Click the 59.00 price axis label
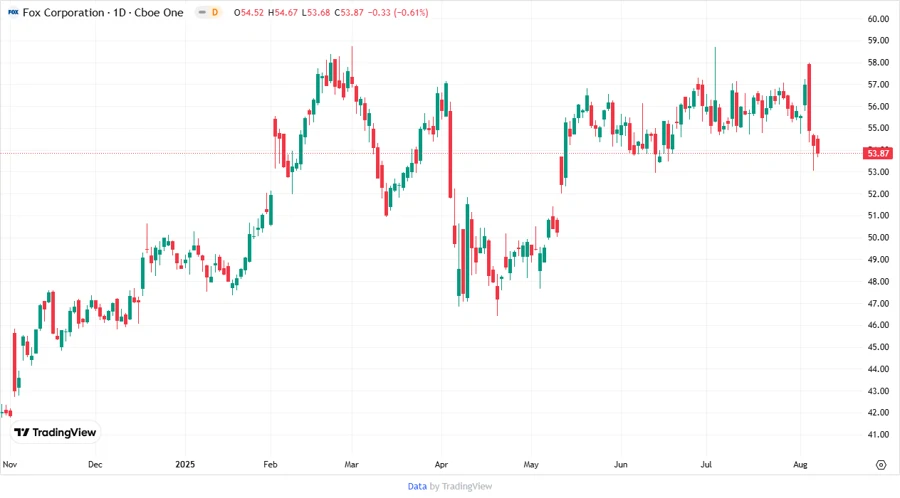 click(x=878, y=40)
